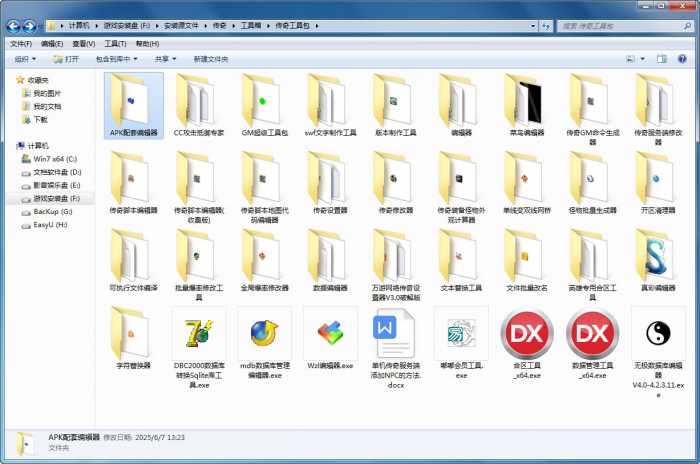Toggle the preview pane button
The height and width of the screenshot is (464, 700).
pos(662,59)
